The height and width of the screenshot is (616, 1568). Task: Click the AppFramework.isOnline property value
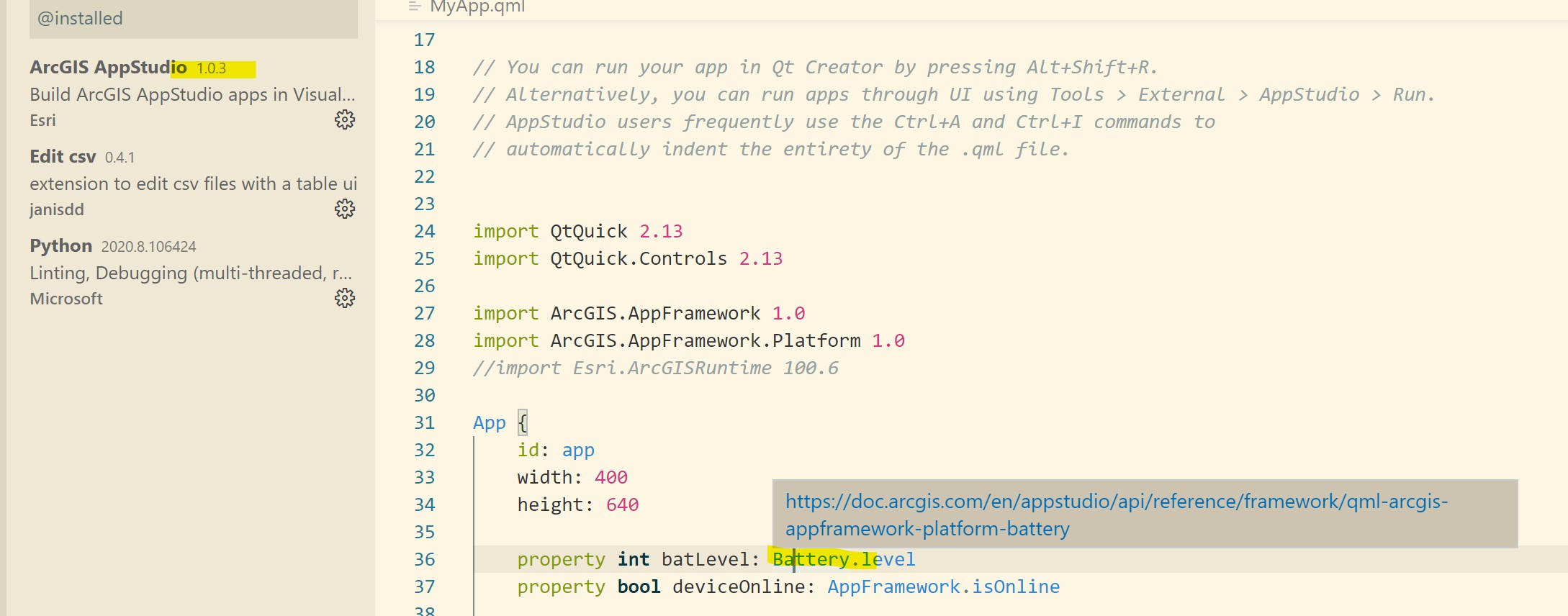point(943,586)
